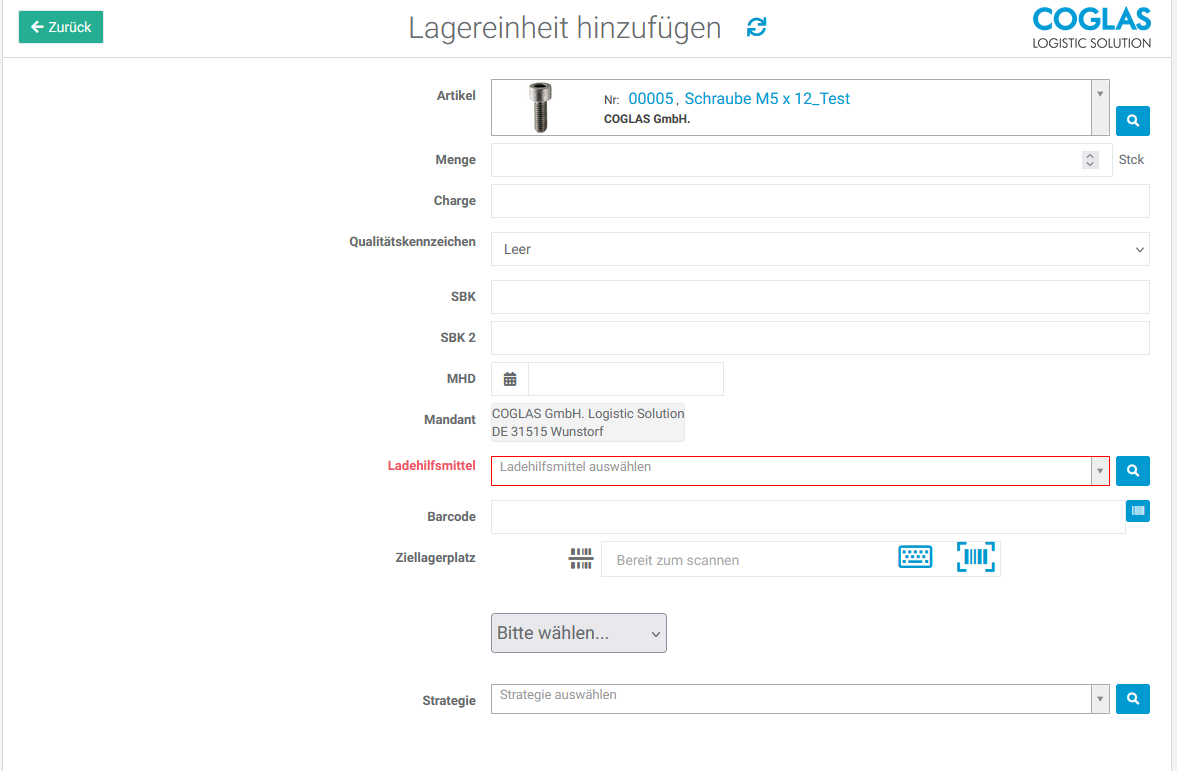Viewport: 1177px width, 771px height.
Task: Open the MHD calendar date picker
Action: point(510,379)
